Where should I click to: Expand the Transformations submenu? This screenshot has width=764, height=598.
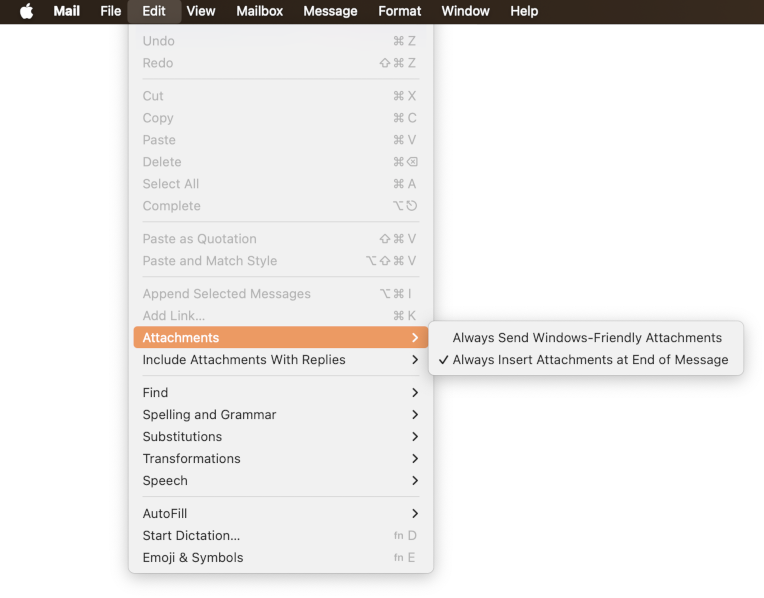click(x=281, y=458)
